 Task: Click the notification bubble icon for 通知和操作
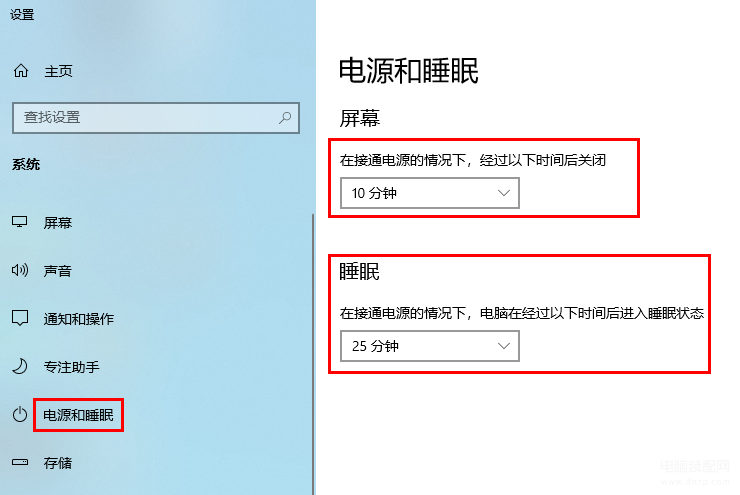[20, 319]
